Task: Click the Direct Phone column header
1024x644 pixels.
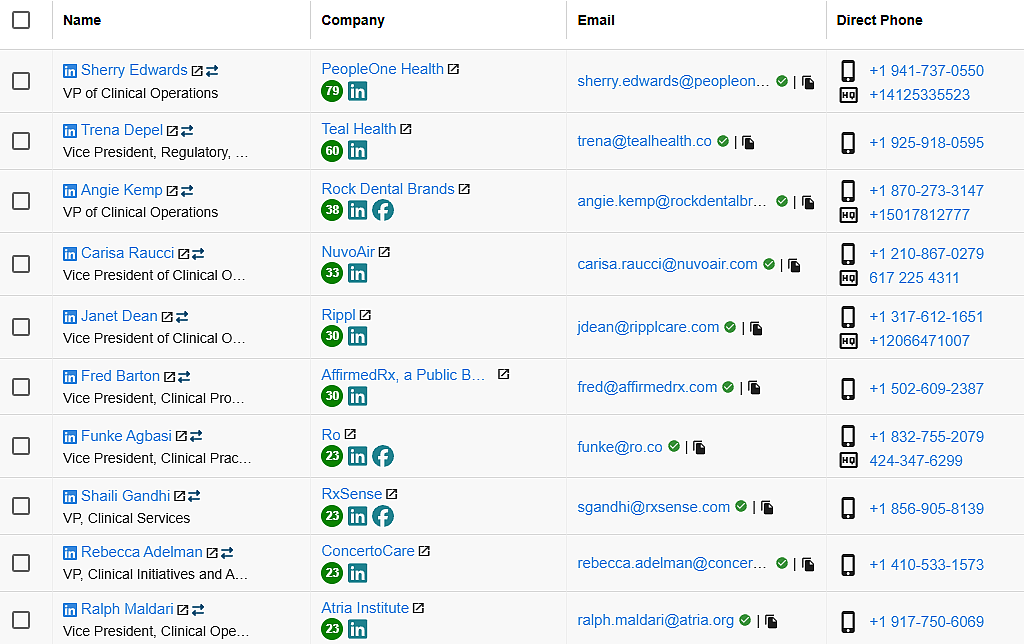Action: click(x=879, y=20)
